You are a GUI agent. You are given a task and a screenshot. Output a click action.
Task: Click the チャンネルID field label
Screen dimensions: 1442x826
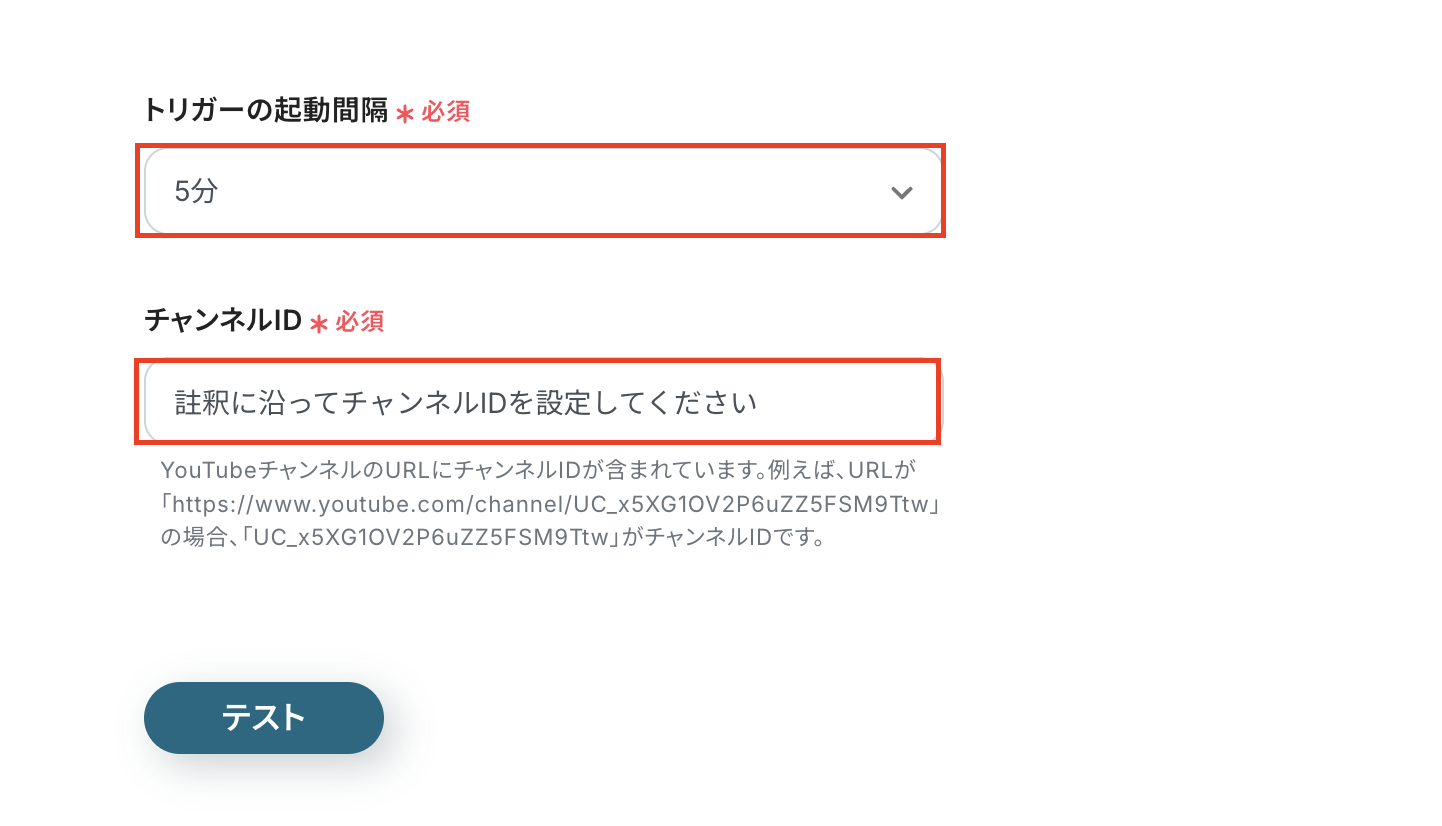click(x=223, y=321)
